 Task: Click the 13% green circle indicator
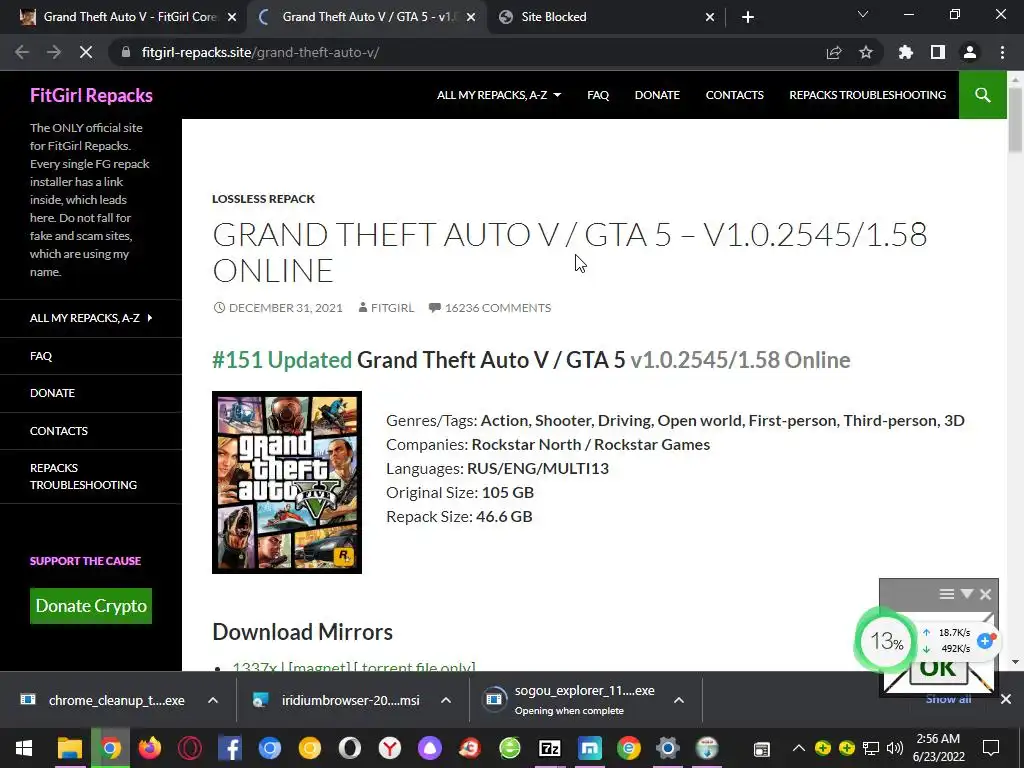click(x=886, y=641)
